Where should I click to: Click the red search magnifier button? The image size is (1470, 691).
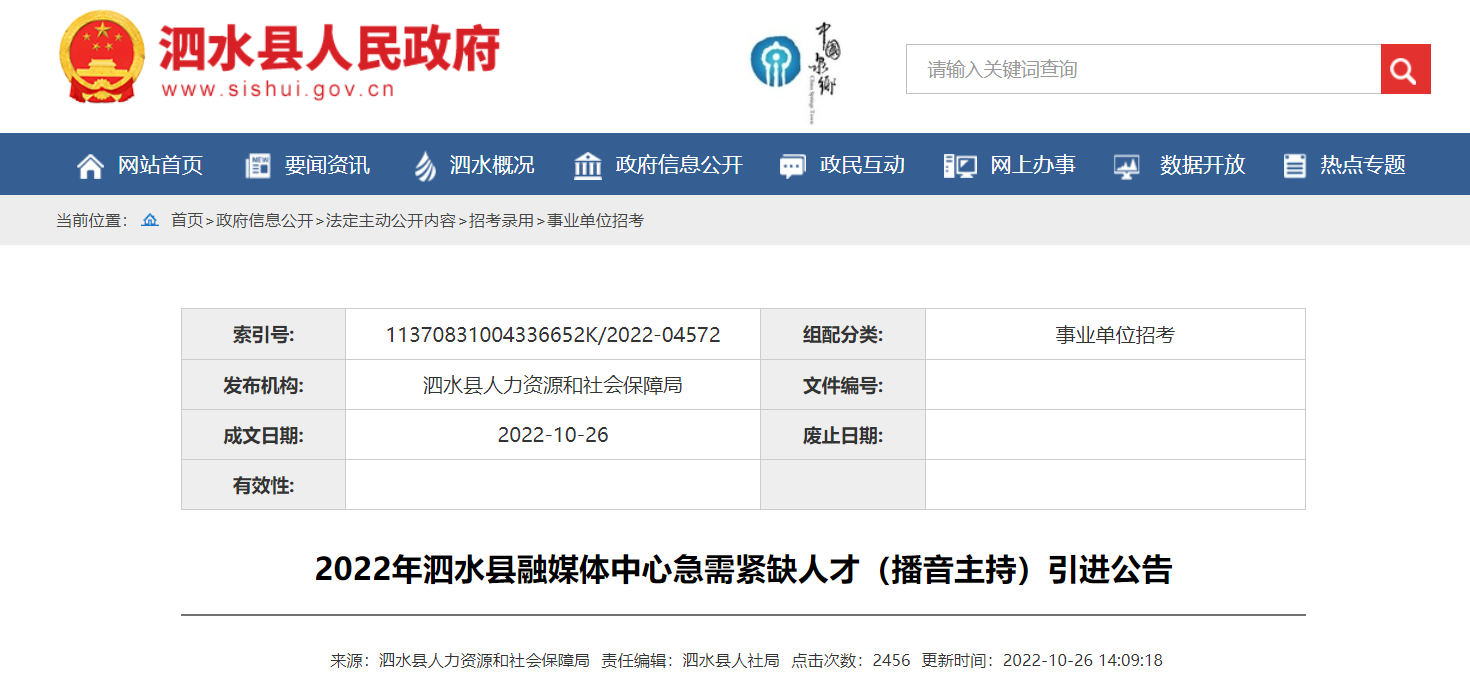1405,69
